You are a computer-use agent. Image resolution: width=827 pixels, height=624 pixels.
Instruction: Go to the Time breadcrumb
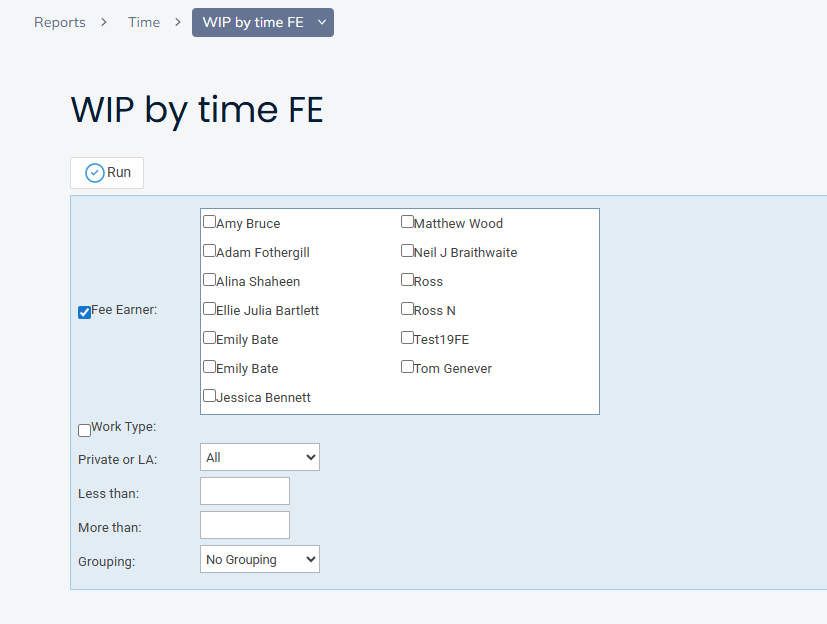tap(144, 22)
